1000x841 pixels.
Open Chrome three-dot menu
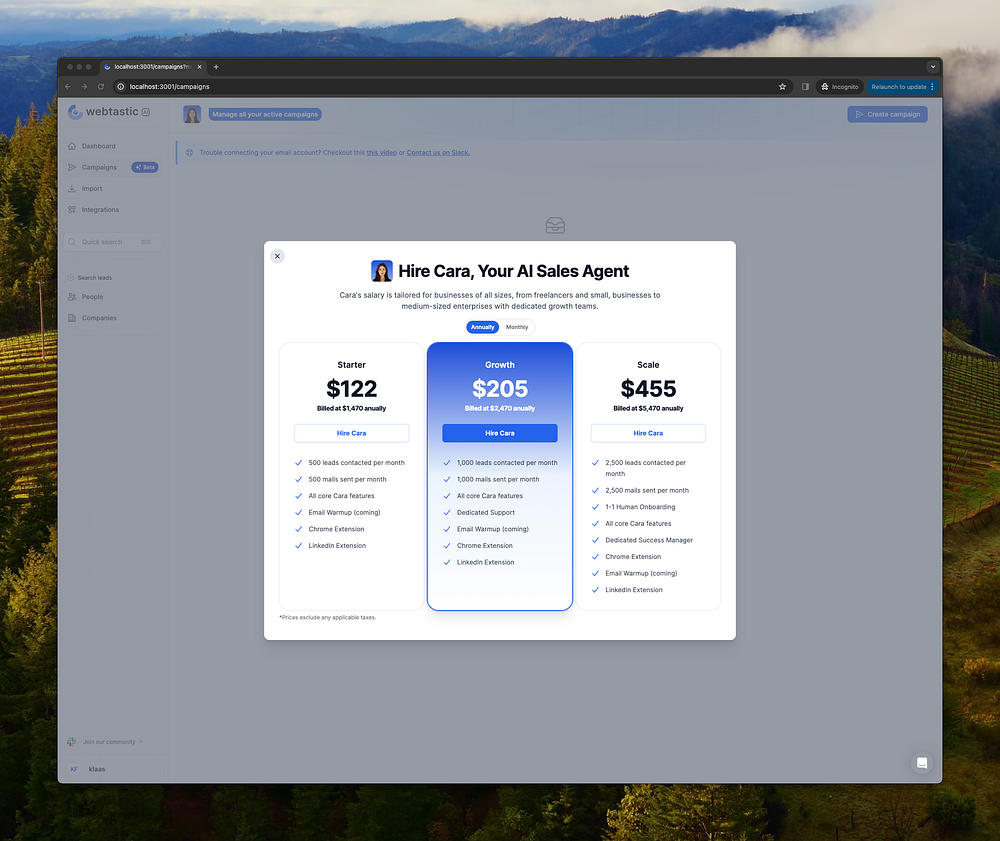pos(932,87)
